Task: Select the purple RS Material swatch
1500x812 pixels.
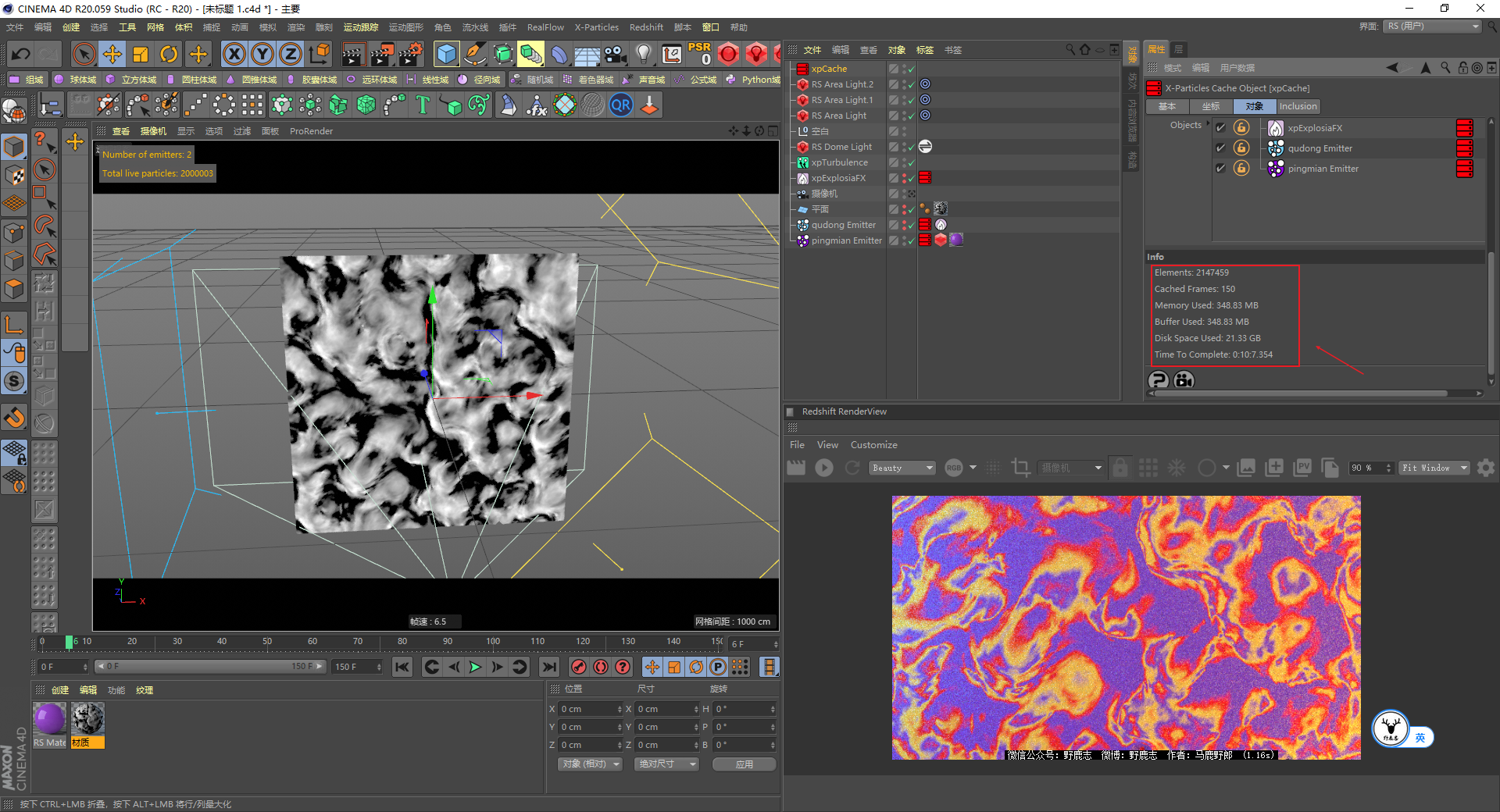Action: [x=49, y=719]
